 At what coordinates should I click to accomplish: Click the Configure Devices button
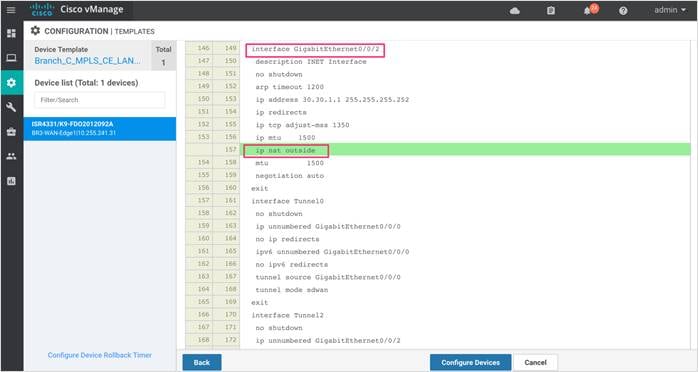471,362
